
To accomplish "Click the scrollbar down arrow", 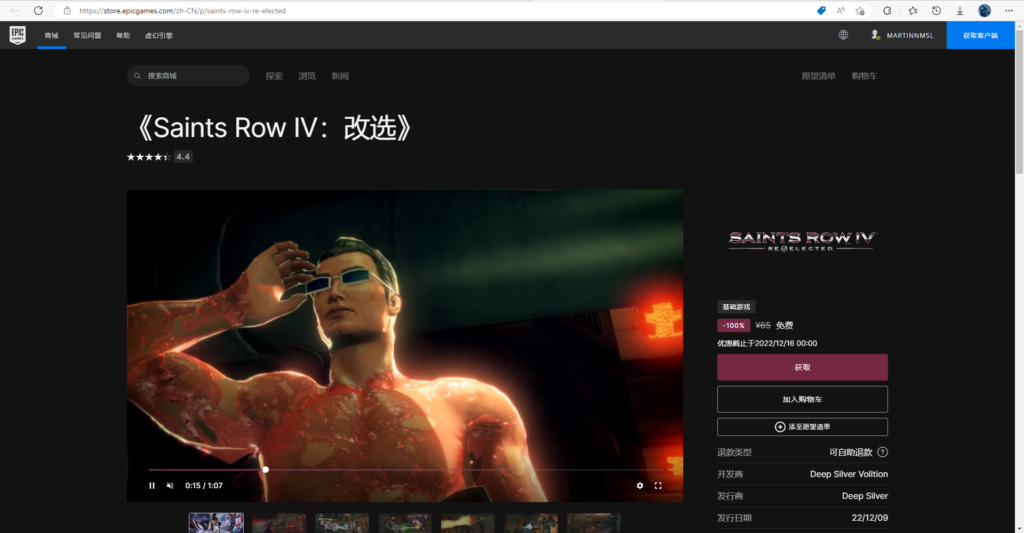I will [x=1019, y=528].
